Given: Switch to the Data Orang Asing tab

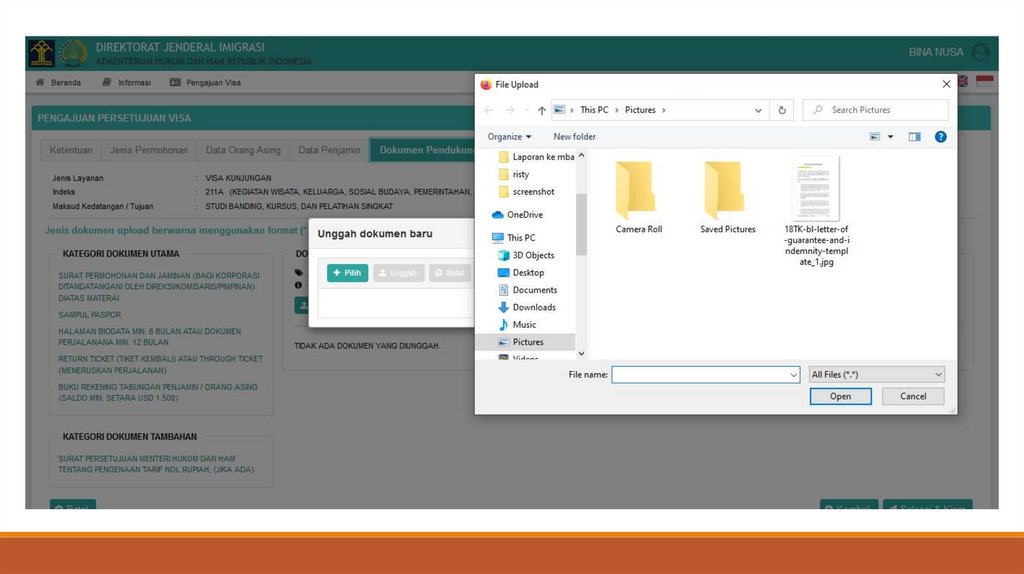Looking at the screenshot, I should (243, 150).
